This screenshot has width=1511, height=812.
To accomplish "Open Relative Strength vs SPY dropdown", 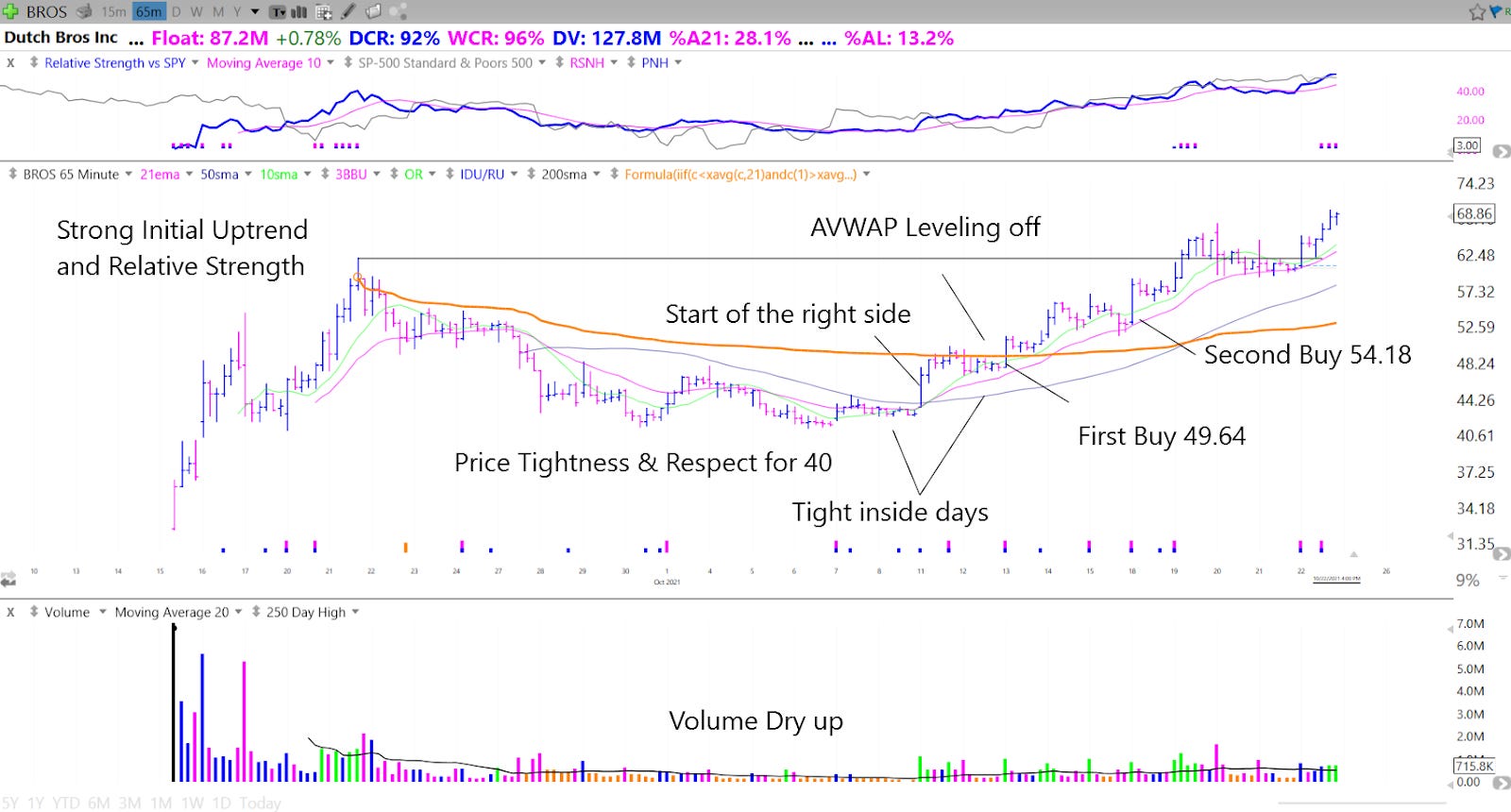I will pos(195,62).
